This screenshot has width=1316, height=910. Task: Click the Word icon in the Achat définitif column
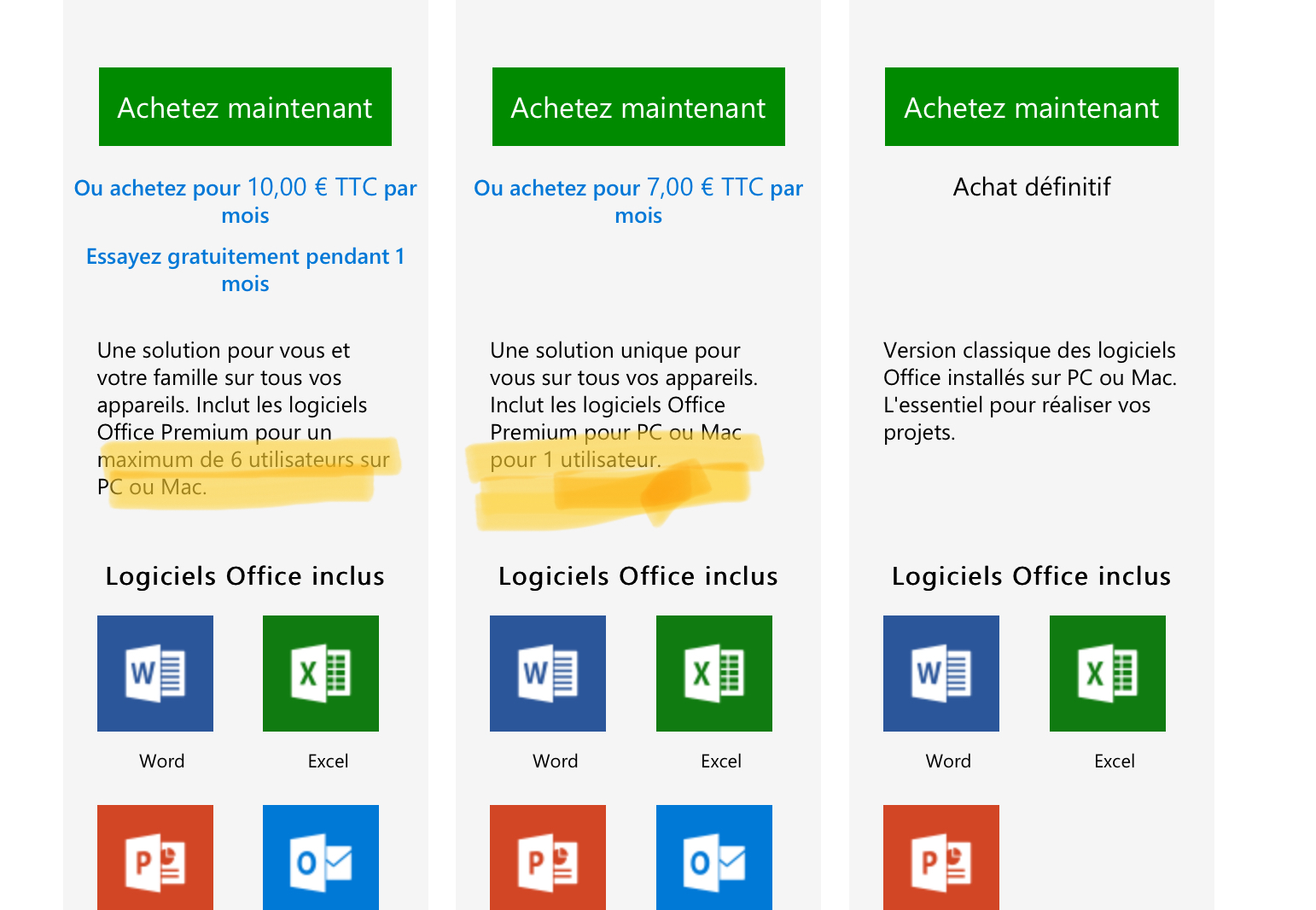tap(941, 674)
